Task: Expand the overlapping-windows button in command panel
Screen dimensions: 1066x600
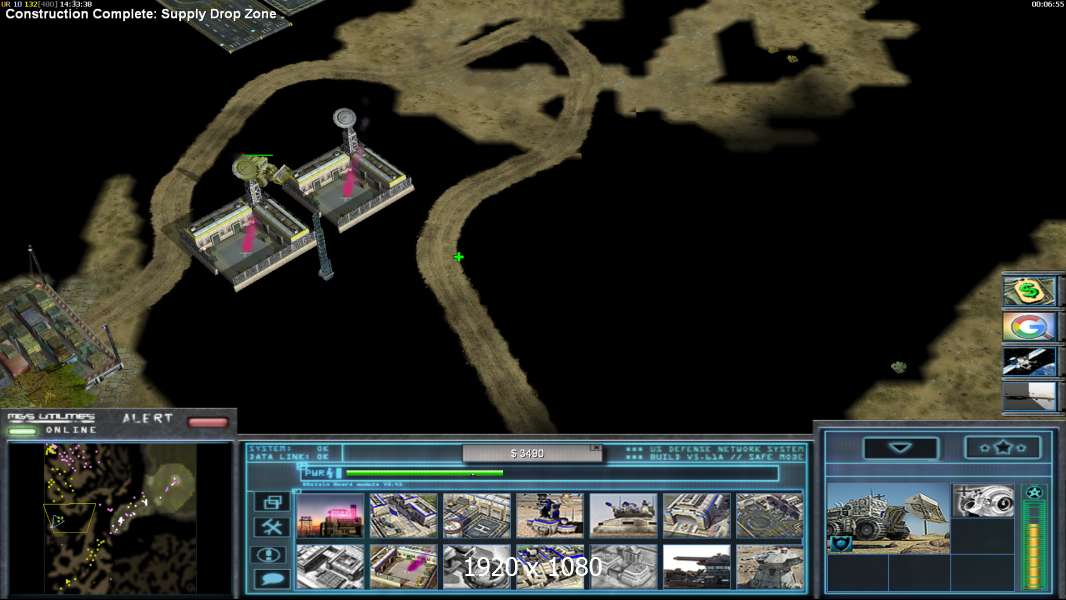Action: click(x=271, y=502)
